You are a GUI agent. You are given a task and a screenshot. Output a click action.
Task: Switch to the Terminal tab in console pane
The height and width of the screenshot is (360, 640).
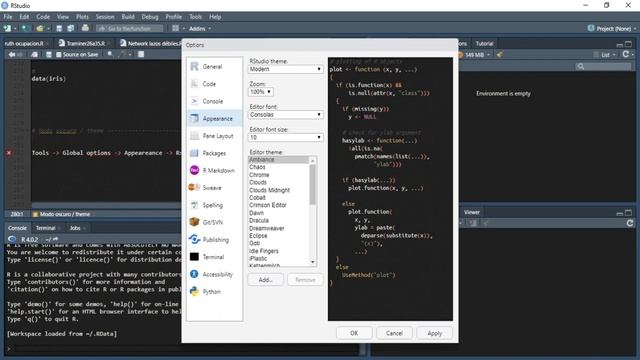[x=45, y=228]
